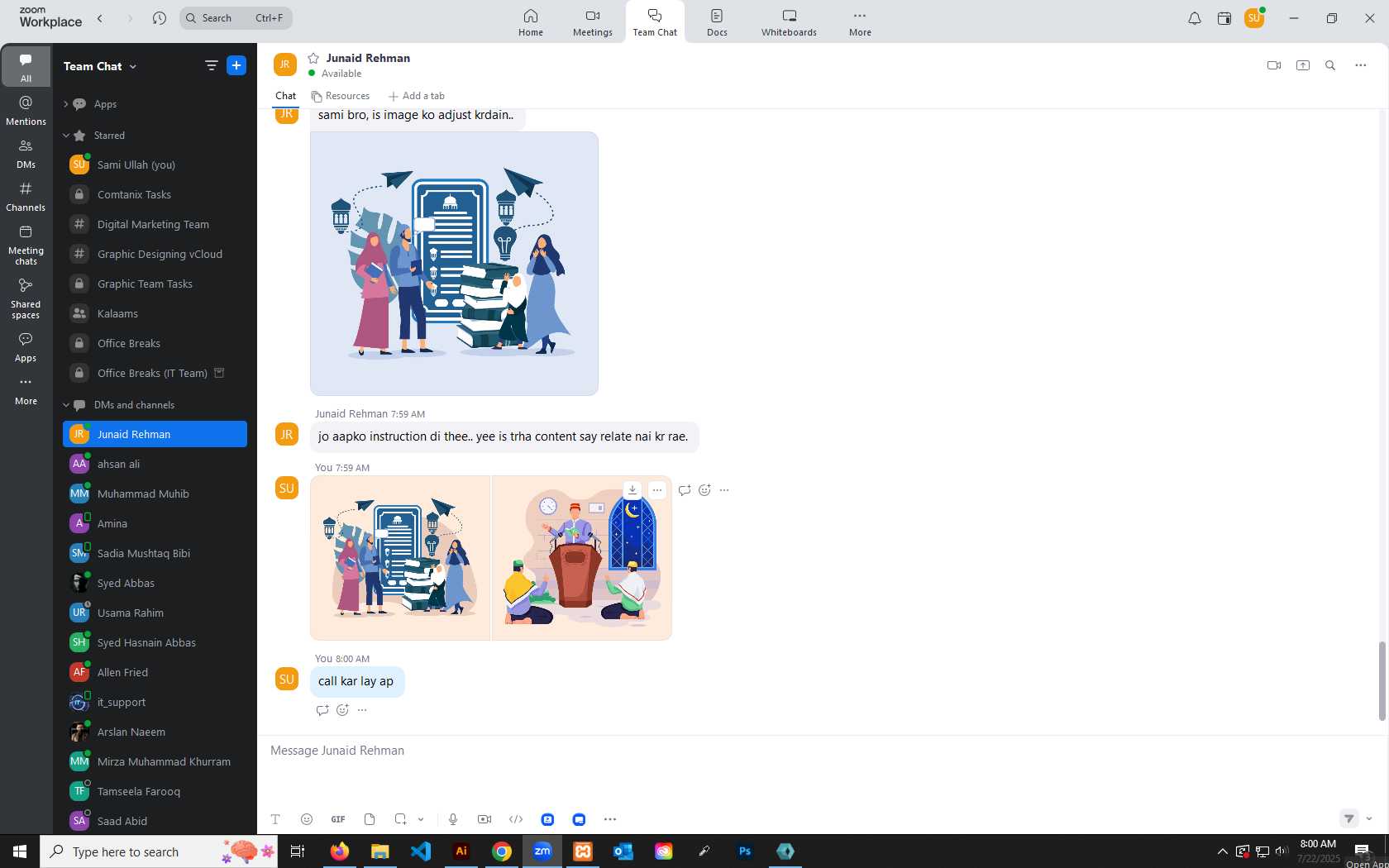Open the Comtanix Tasks chat
1389x868 pixels.
tap(155, 194)
